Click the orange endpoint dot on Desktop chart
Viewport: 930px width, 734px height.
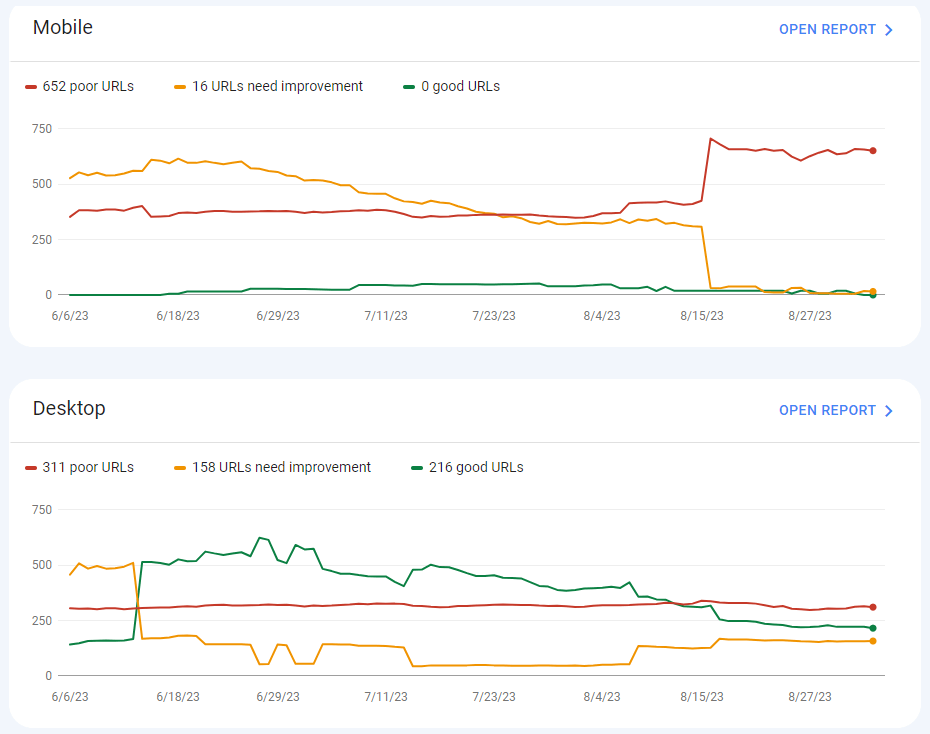(874, 642)
